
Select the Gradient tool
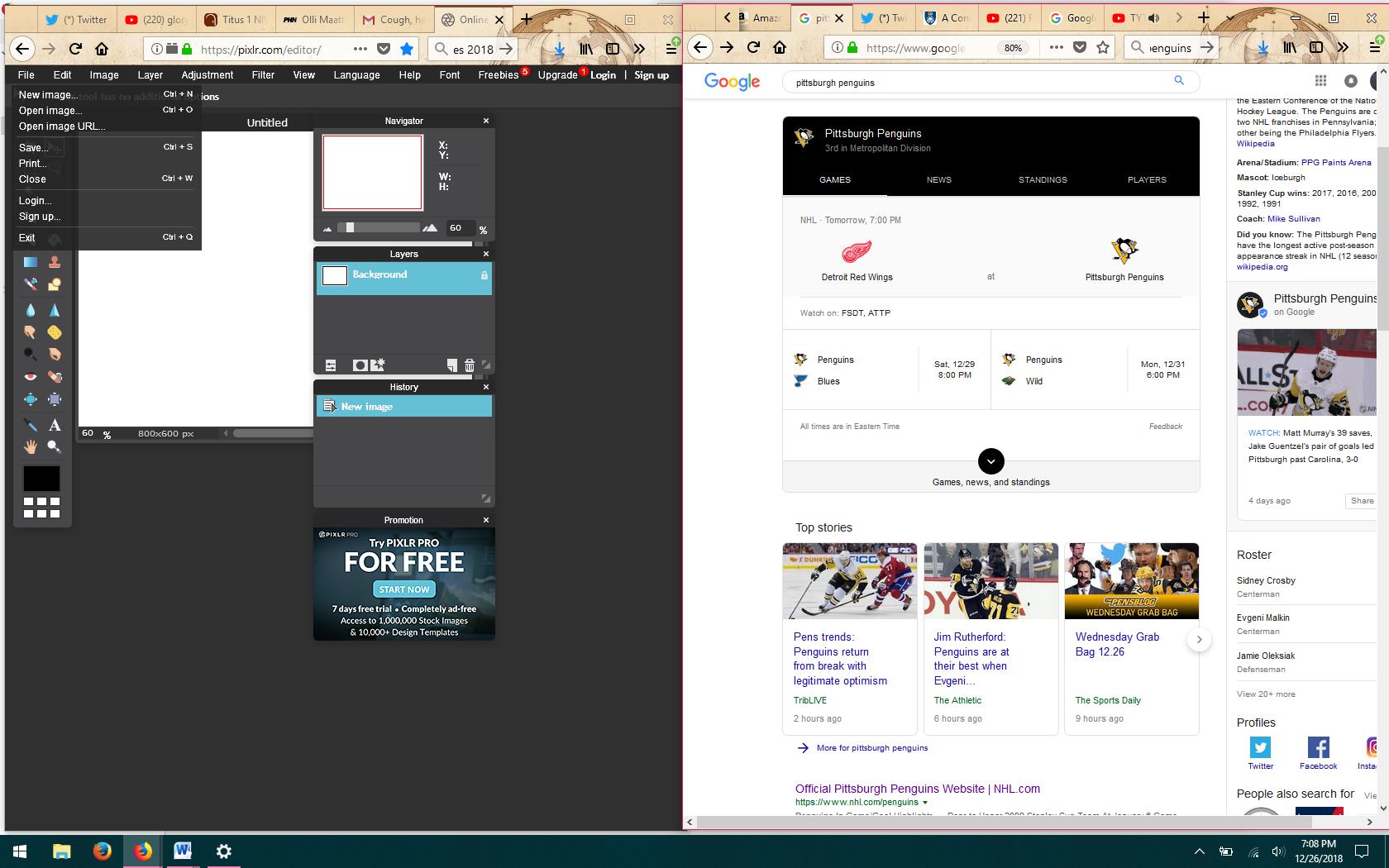click(x=31, y=262)
